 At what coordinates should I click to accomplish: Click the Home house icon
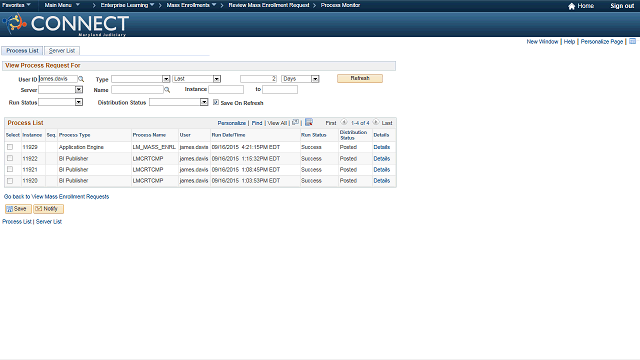point(571,6)
